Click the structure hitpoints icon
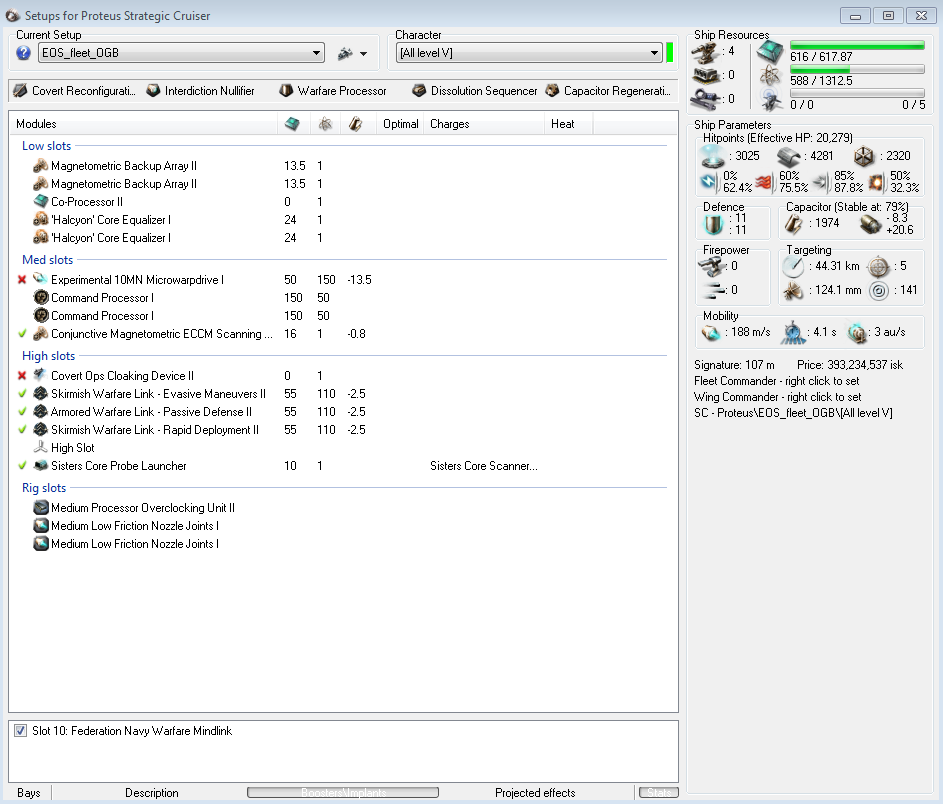This screenshot has height=804, width=943. point(864,157)
